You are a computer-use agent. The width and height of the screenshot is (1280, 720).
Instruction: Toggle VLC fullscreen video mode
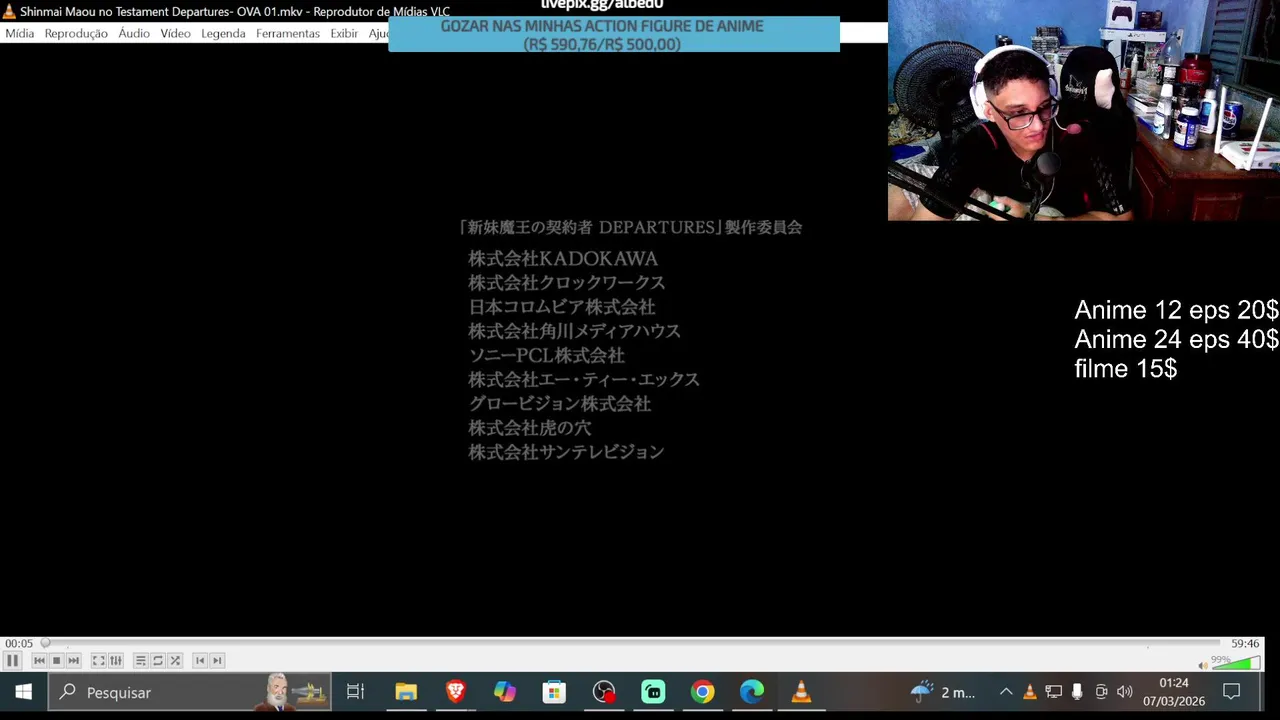point(98,660)
